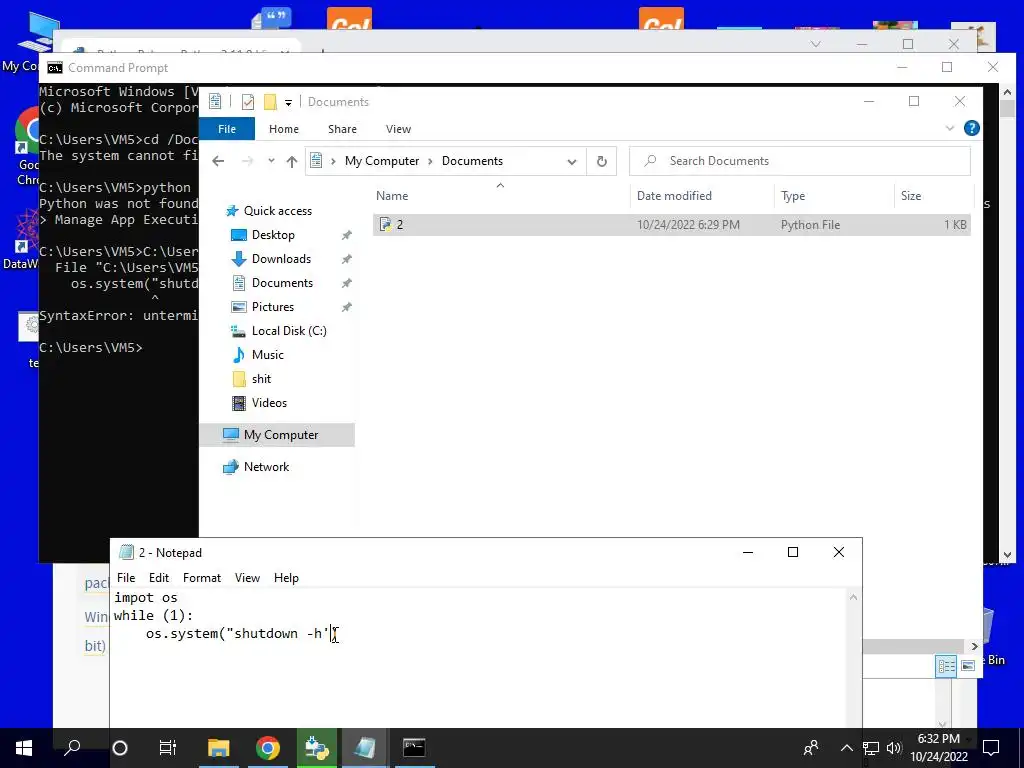The width and height of the screenshot is (1024, 768).
Task: Open Notepad Edit menu
Action: [159, 578]
